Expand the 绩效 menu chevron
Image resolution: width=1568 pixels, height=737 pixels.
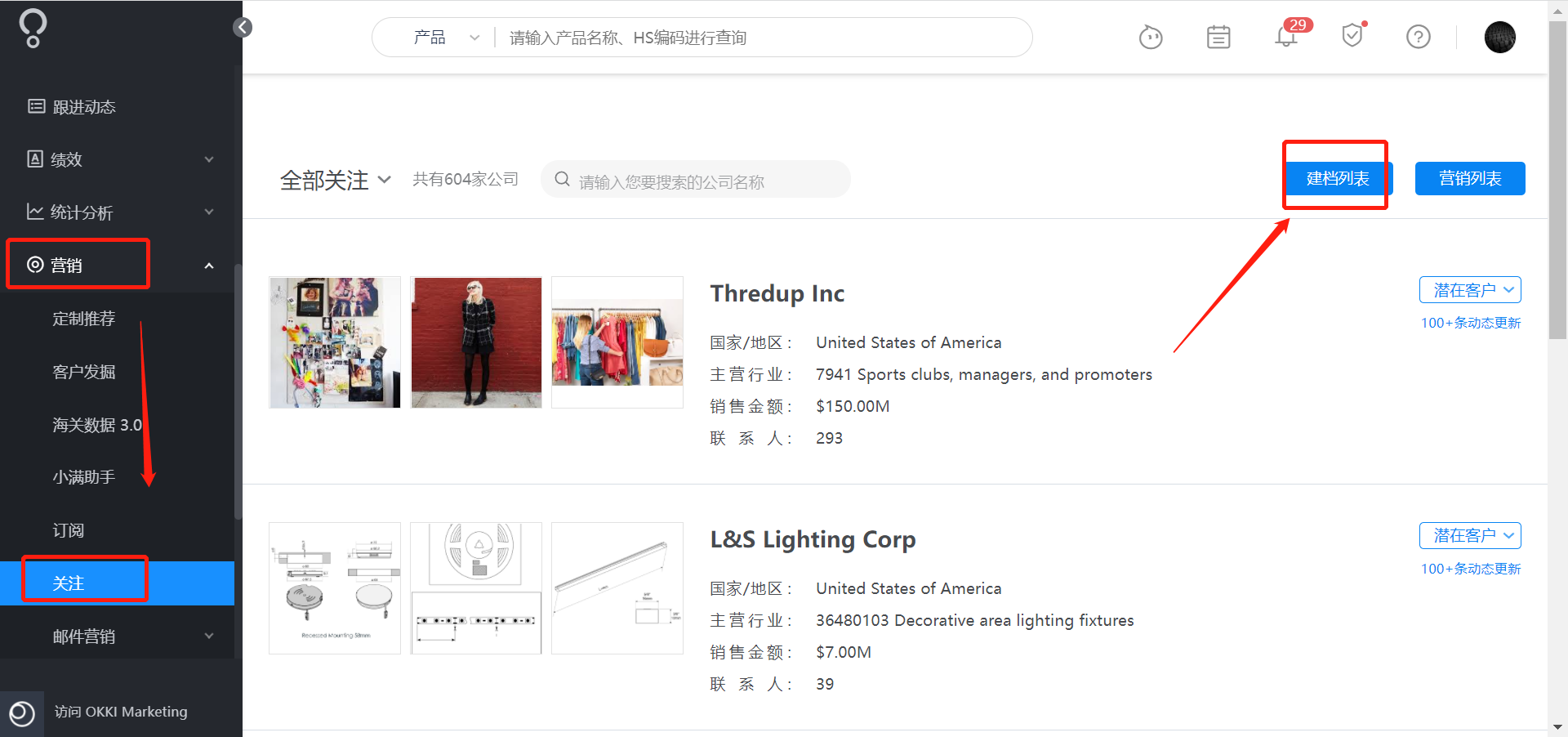click(209, 159)
